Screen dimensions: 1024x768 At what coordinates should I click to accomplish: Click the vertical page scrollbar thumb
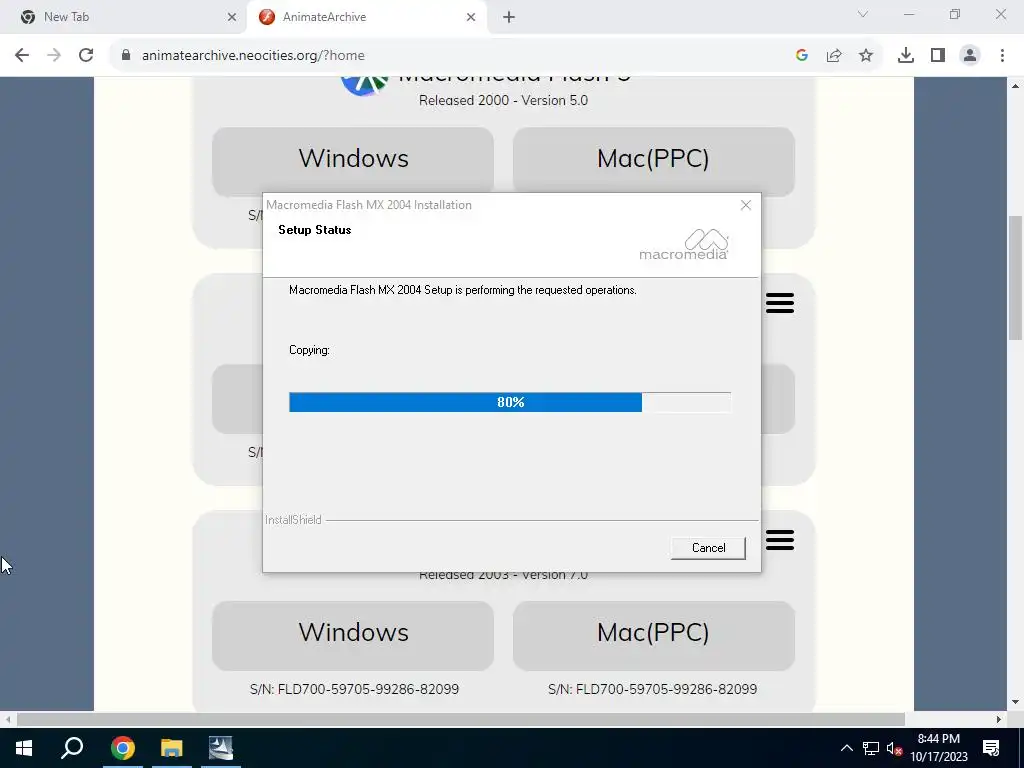point(1015,278)
